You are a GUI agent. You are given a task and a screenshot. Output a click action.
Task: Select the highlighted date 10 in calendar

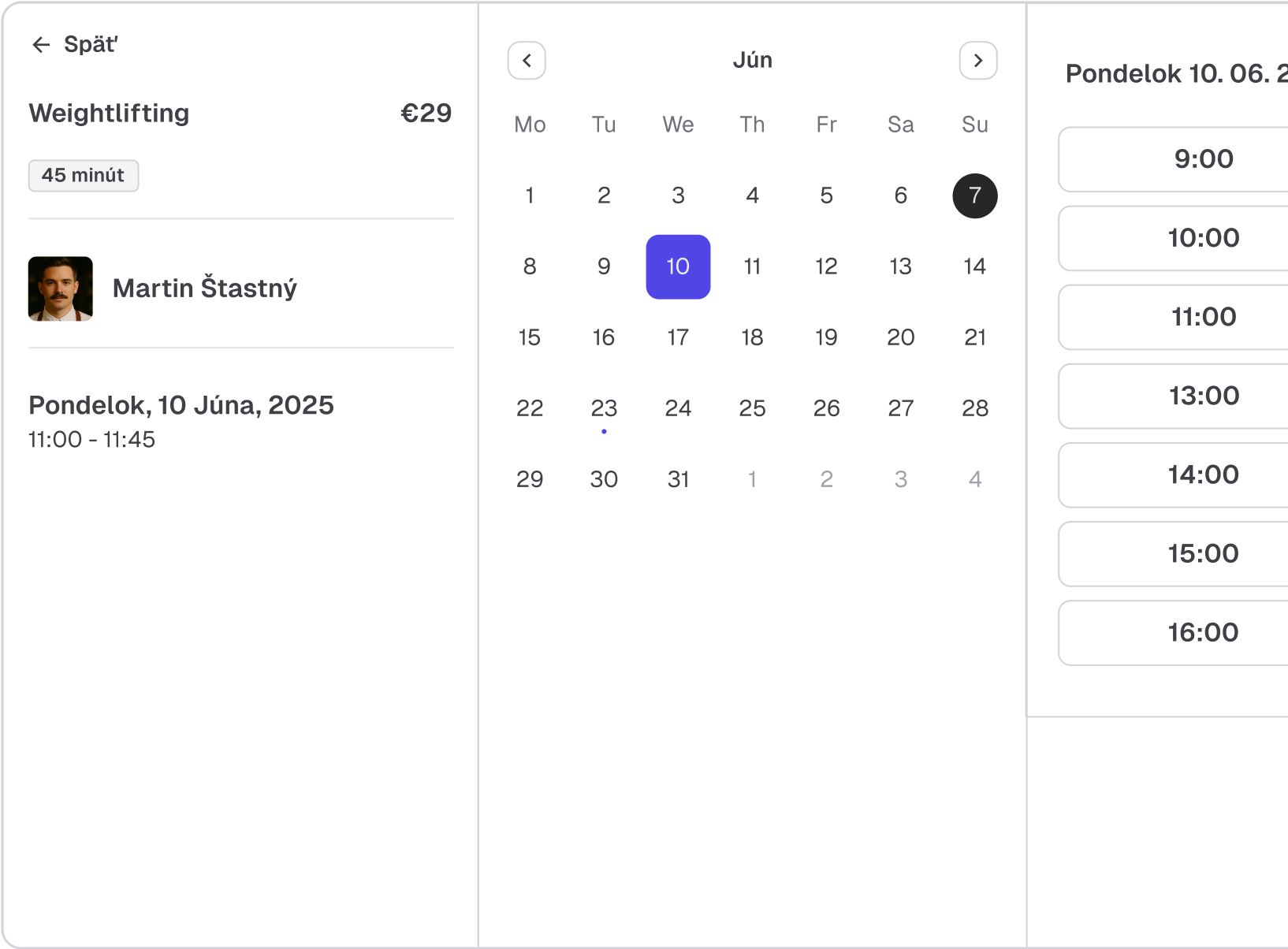point(678,267)
